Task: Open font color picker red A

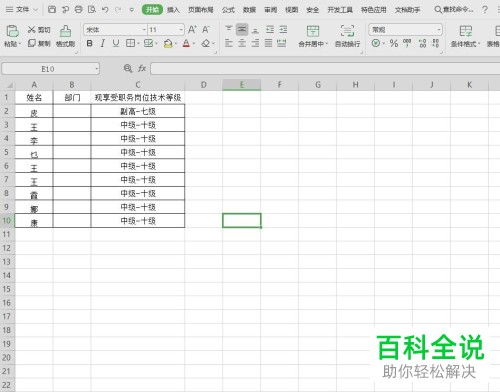Action: point(186,43)
